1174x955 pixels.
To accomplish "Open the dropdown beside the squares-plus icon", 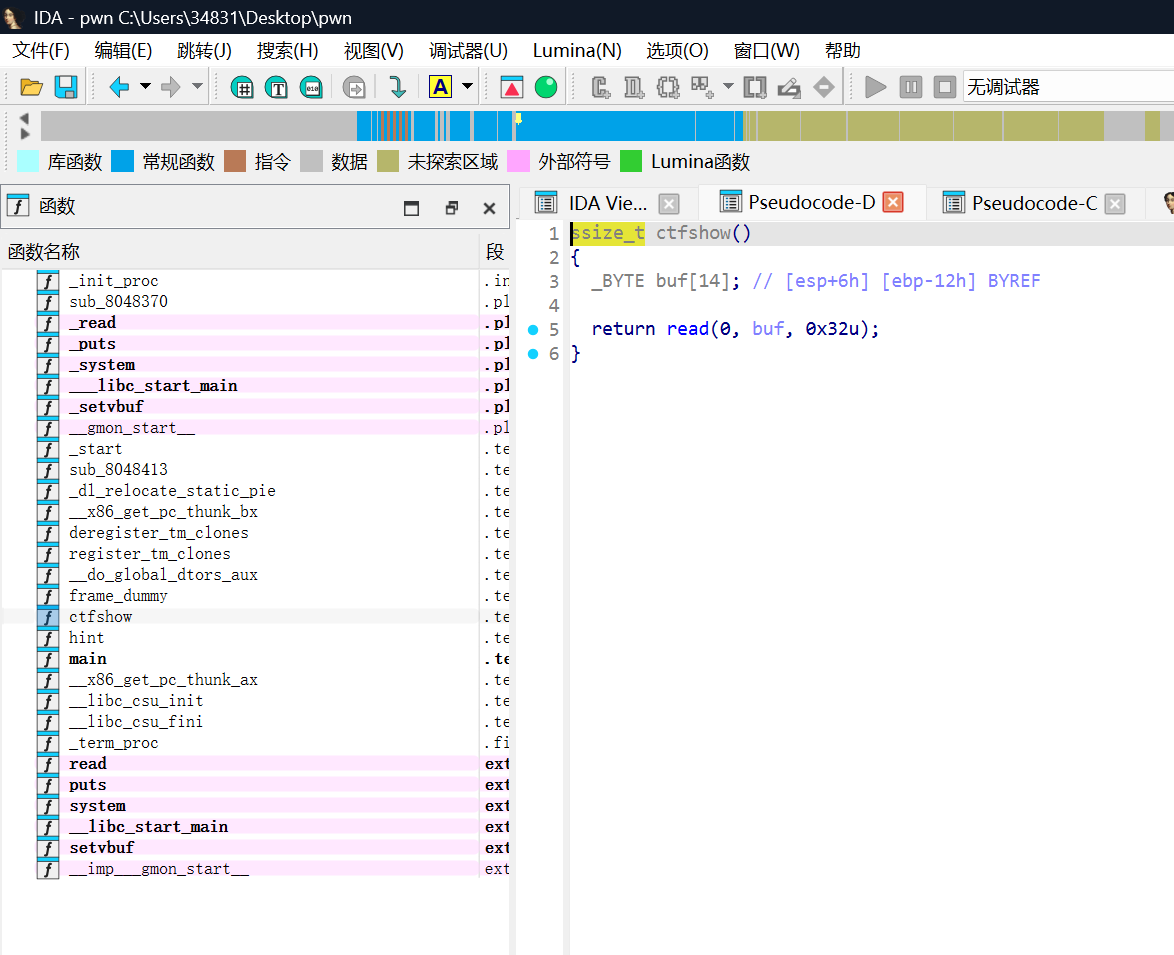I will (728, 87).
